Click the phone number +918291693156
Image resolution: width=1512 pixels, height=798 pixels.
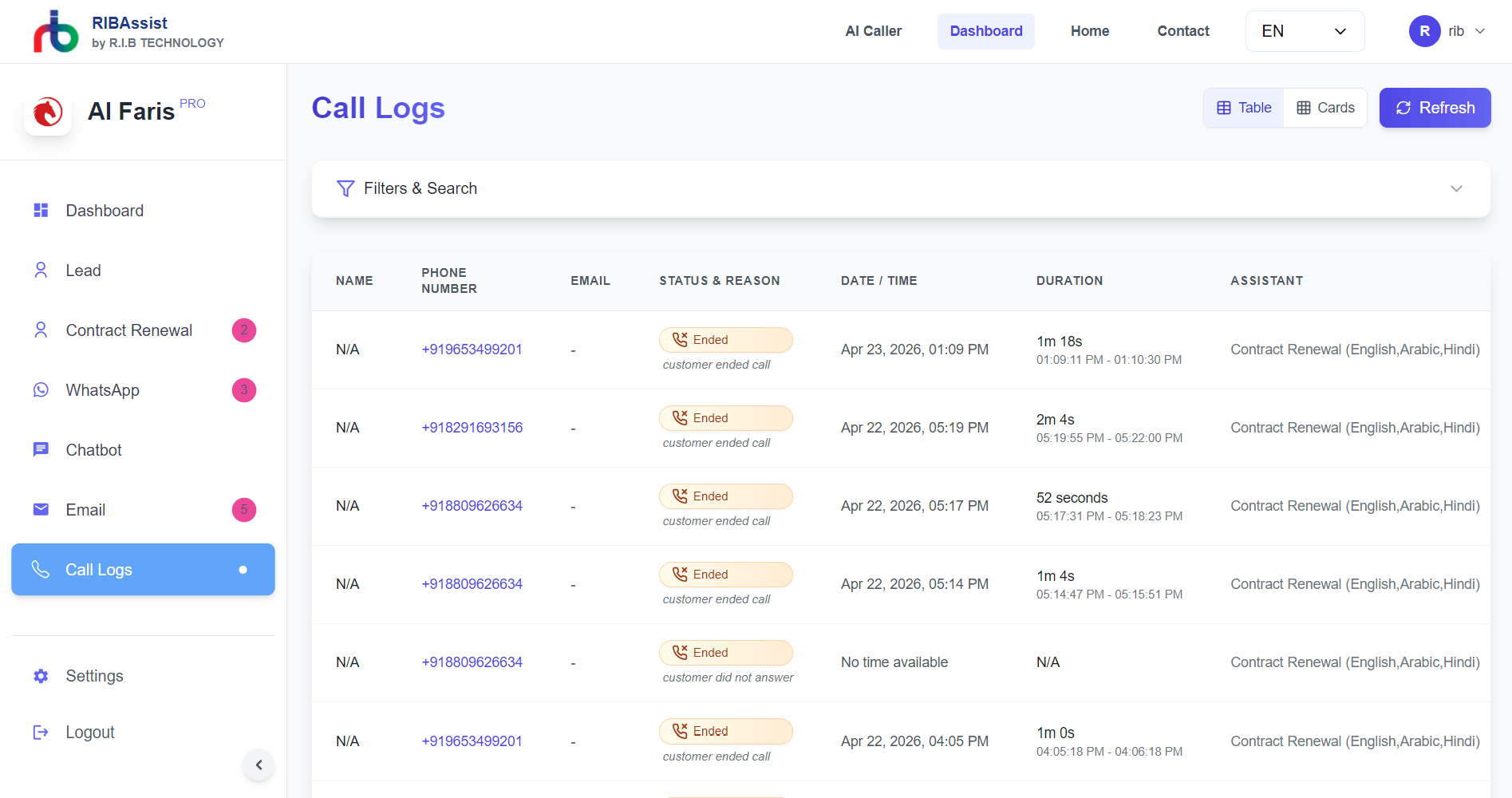tap(472, 427)
